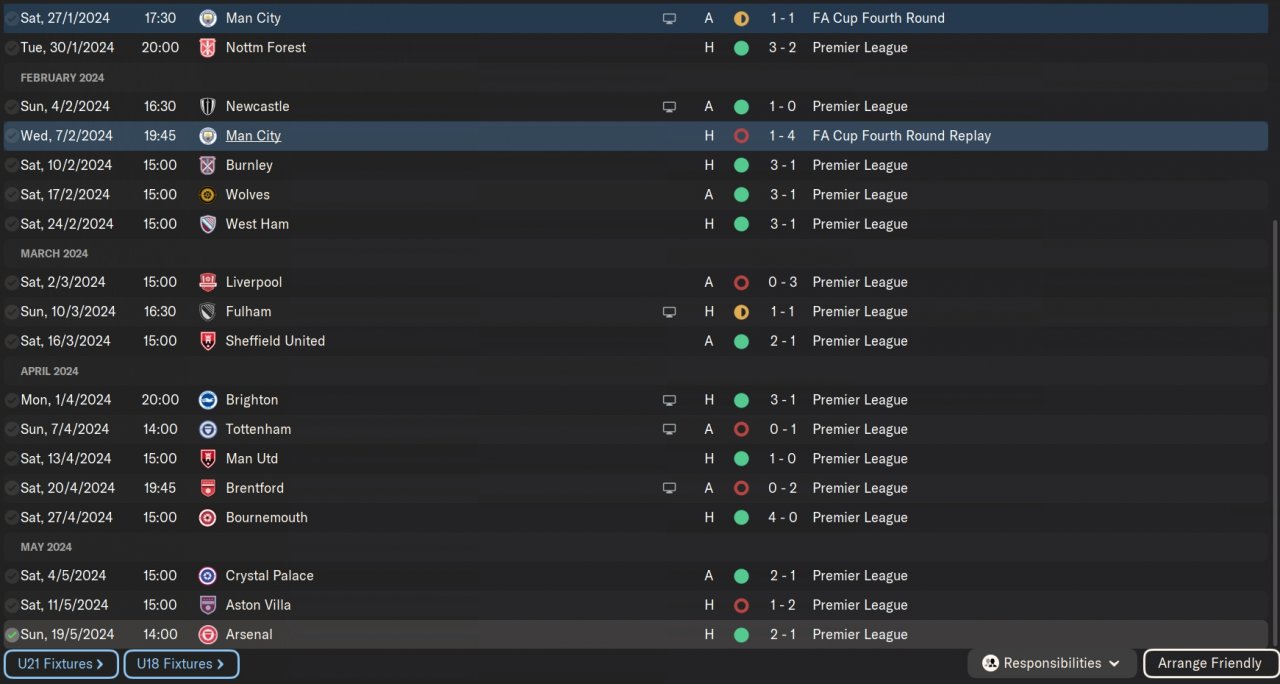Open the 1 - 4 FA Cup replay score
The image size is (1280, 684).
tap(782, 136)
